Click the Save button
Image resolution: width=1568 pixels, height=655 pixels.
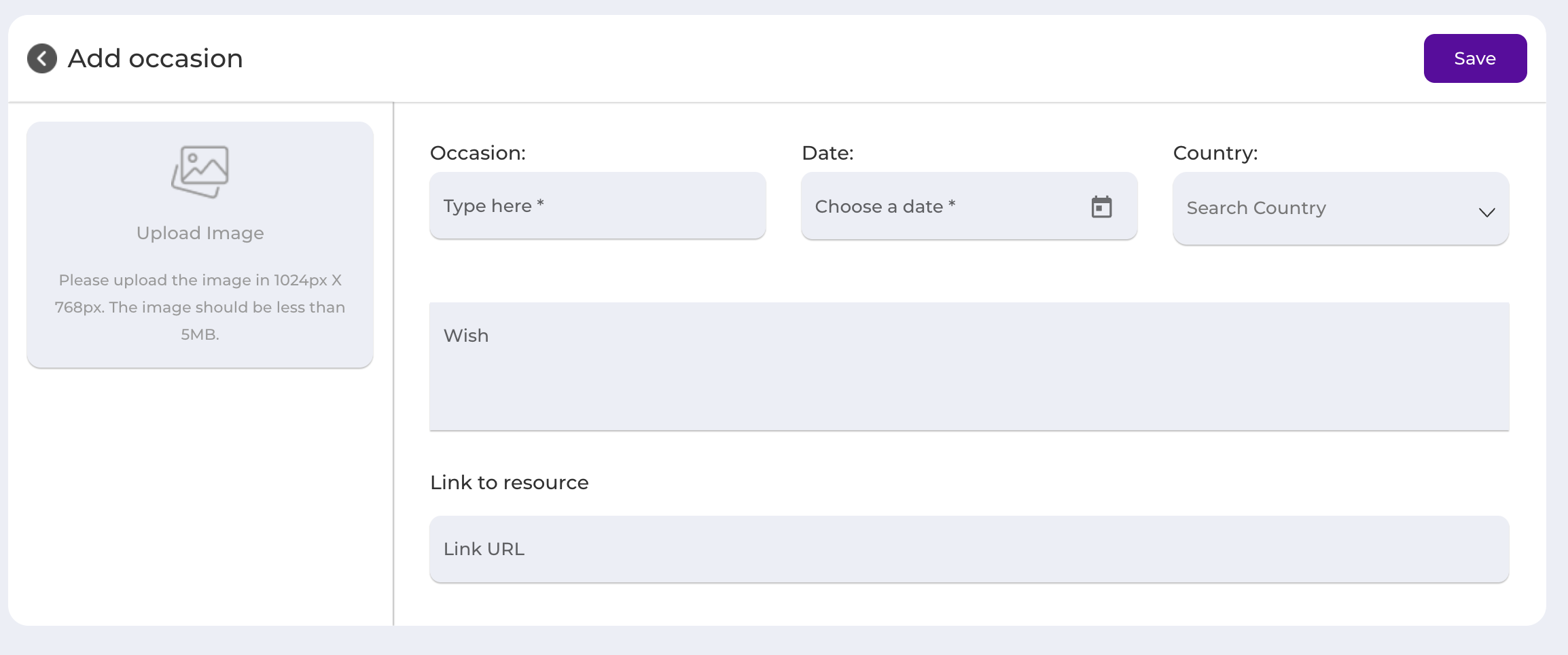1475,58
